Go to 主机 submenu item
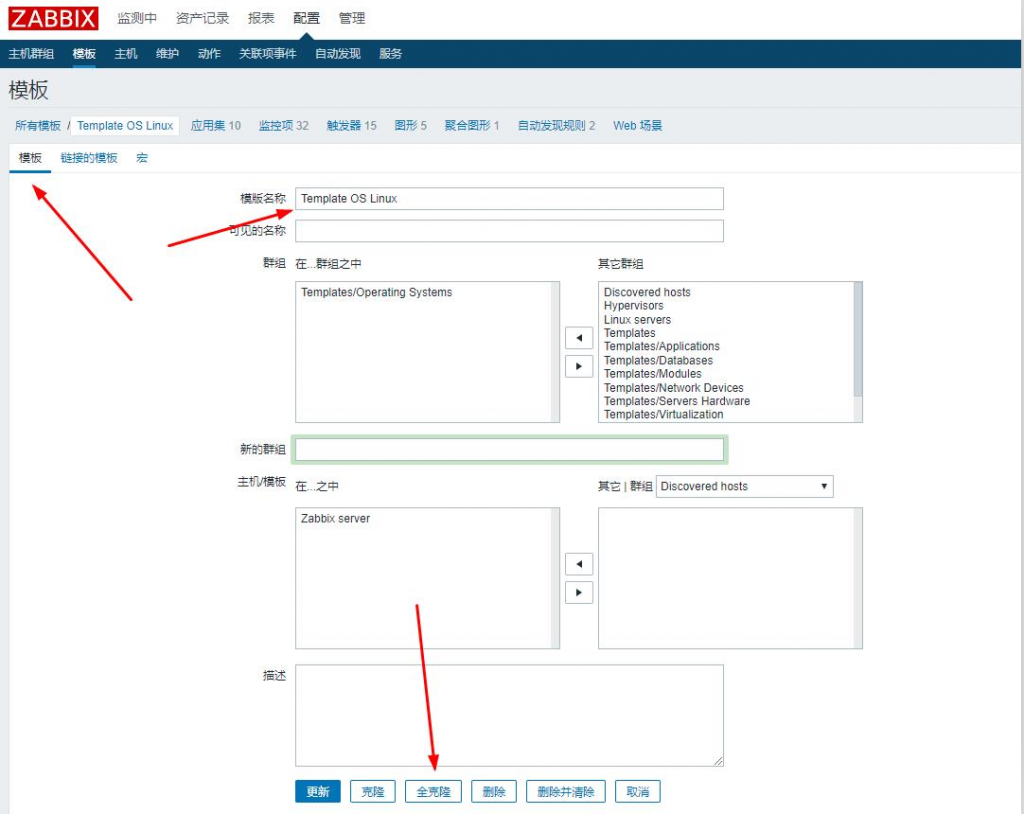1024x814 pixels. 126,54
